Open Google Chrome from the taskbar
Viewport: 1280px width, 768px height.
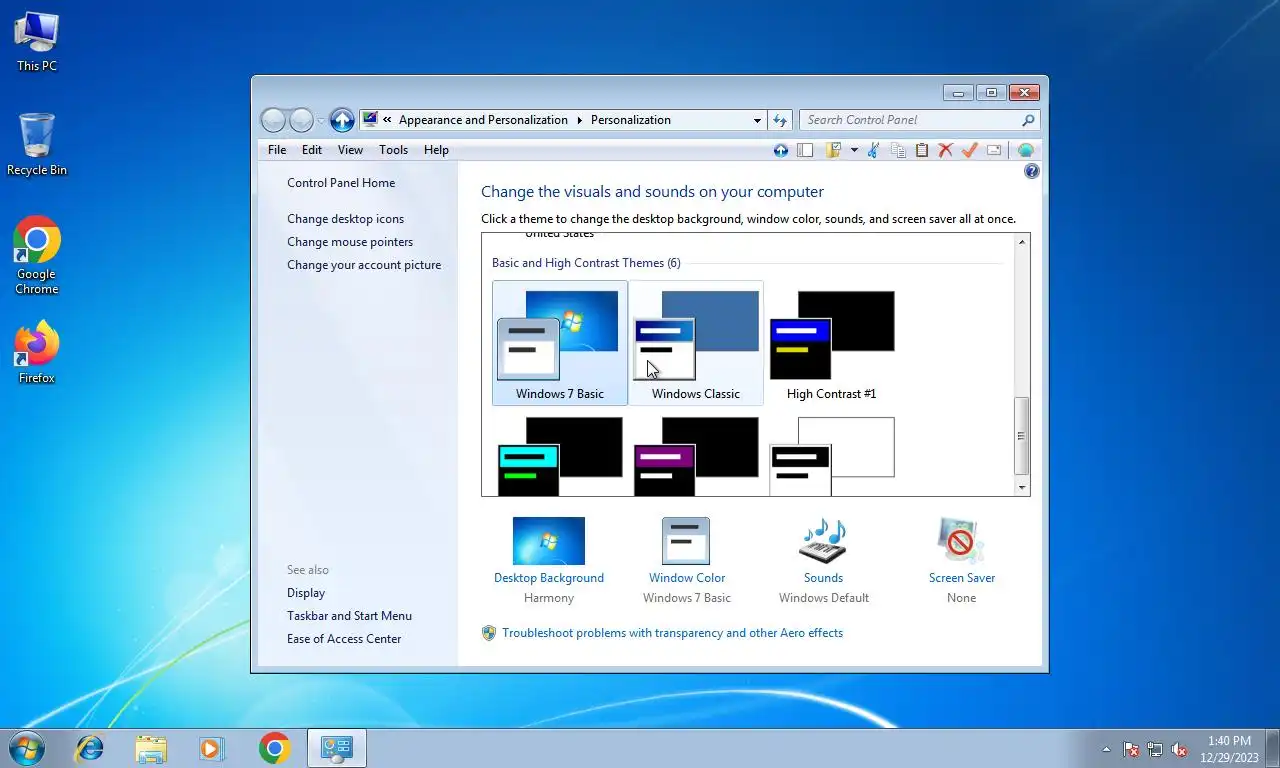point(274,748)
